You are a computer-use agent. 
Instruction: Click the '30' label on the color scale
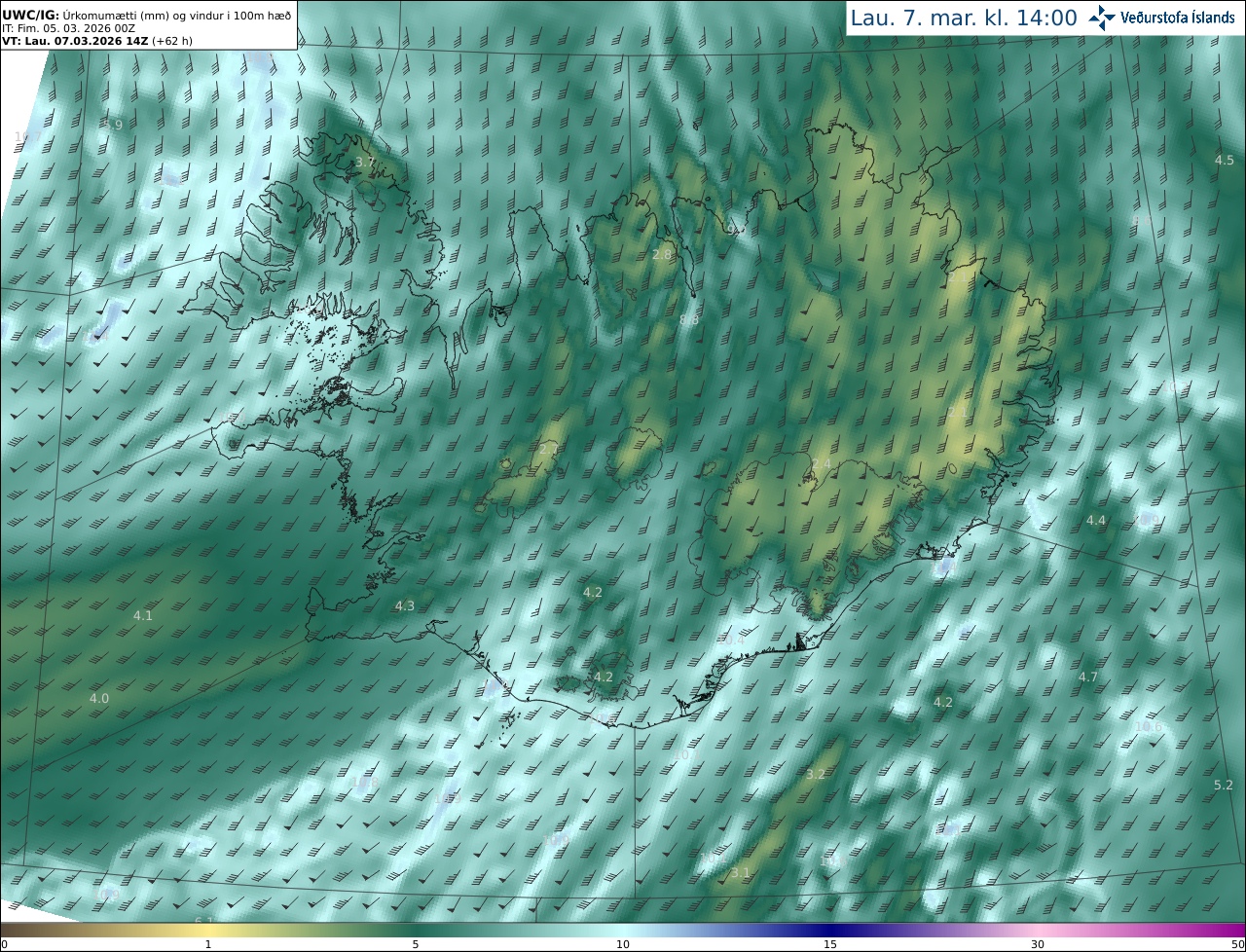point(1038,944)
